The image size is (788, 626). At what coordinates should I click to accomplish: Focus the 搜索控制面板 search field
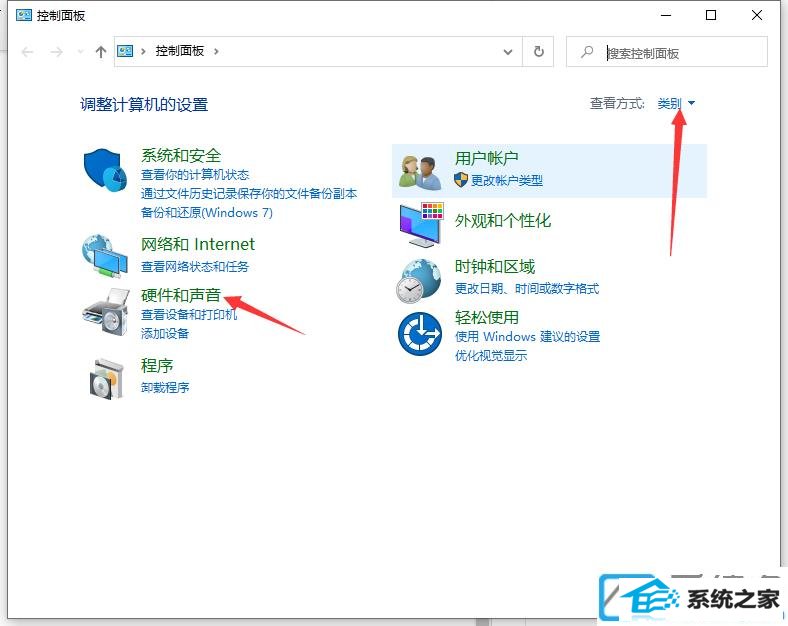pyautogui.click(x=667, y=52)
